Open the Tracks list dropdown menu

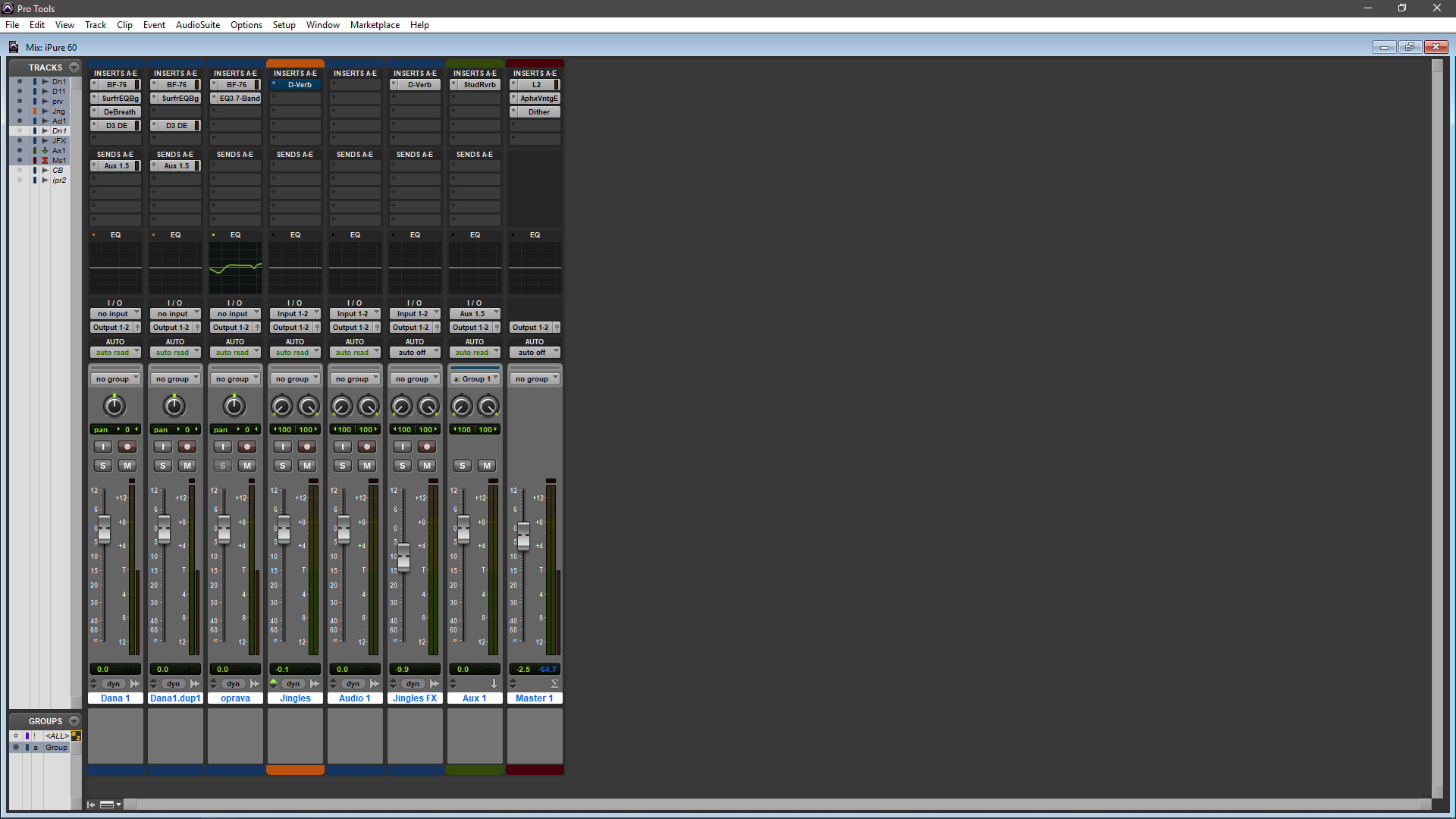[x=74, y=67]
